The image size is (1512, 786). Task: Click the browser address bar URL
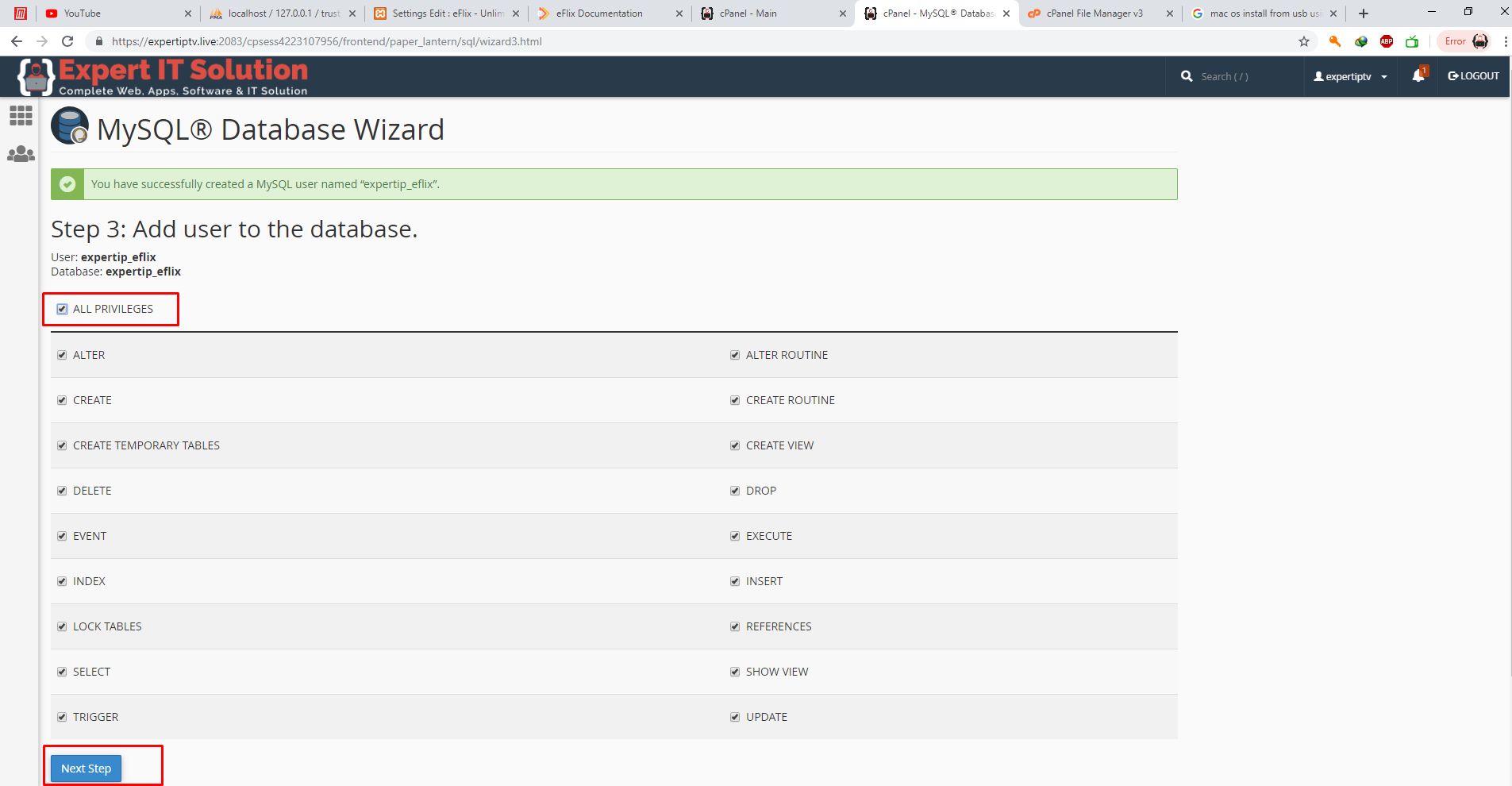pos(327,41)
